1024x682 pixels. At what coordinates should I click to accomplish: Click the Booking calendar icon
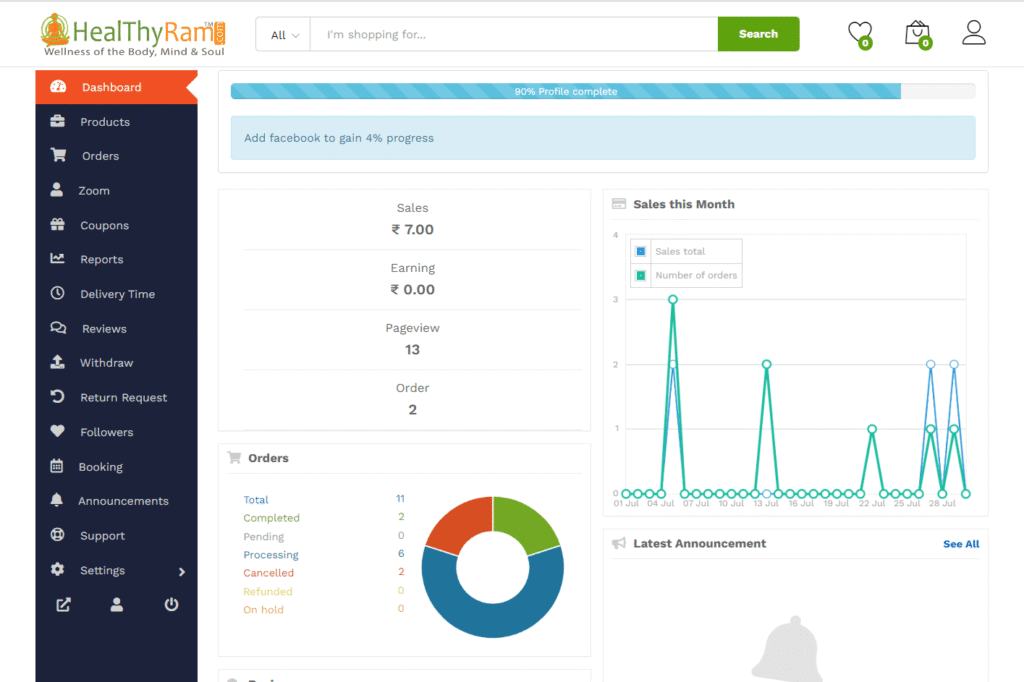coord(57,466)
